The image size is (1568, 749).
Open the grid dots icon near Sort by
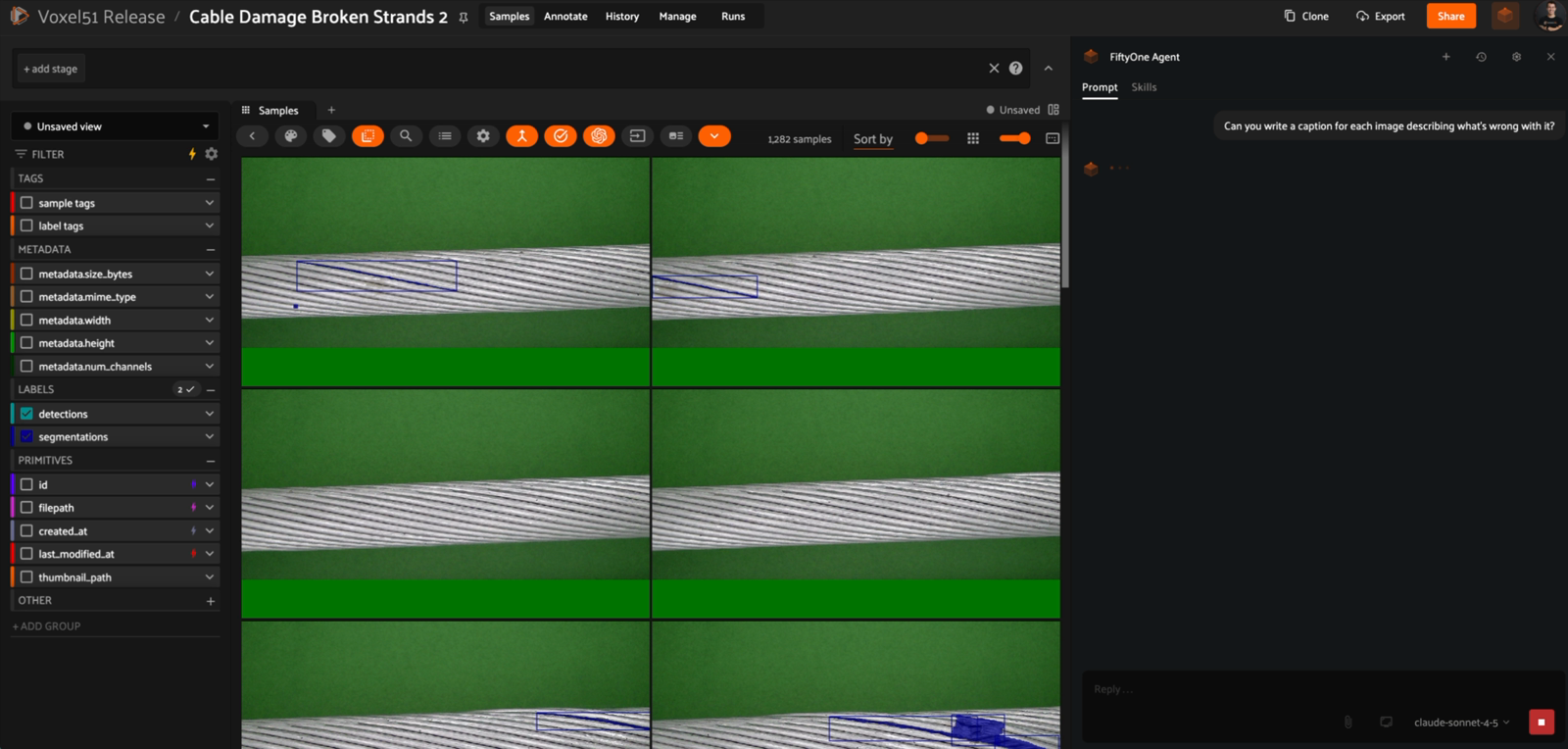pyautogui.click(x=973, y=139)
